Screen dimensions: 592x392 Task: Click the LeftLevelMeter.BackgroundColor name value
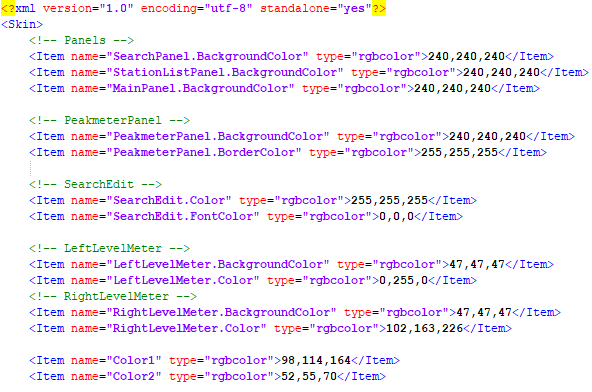(218, 264)
